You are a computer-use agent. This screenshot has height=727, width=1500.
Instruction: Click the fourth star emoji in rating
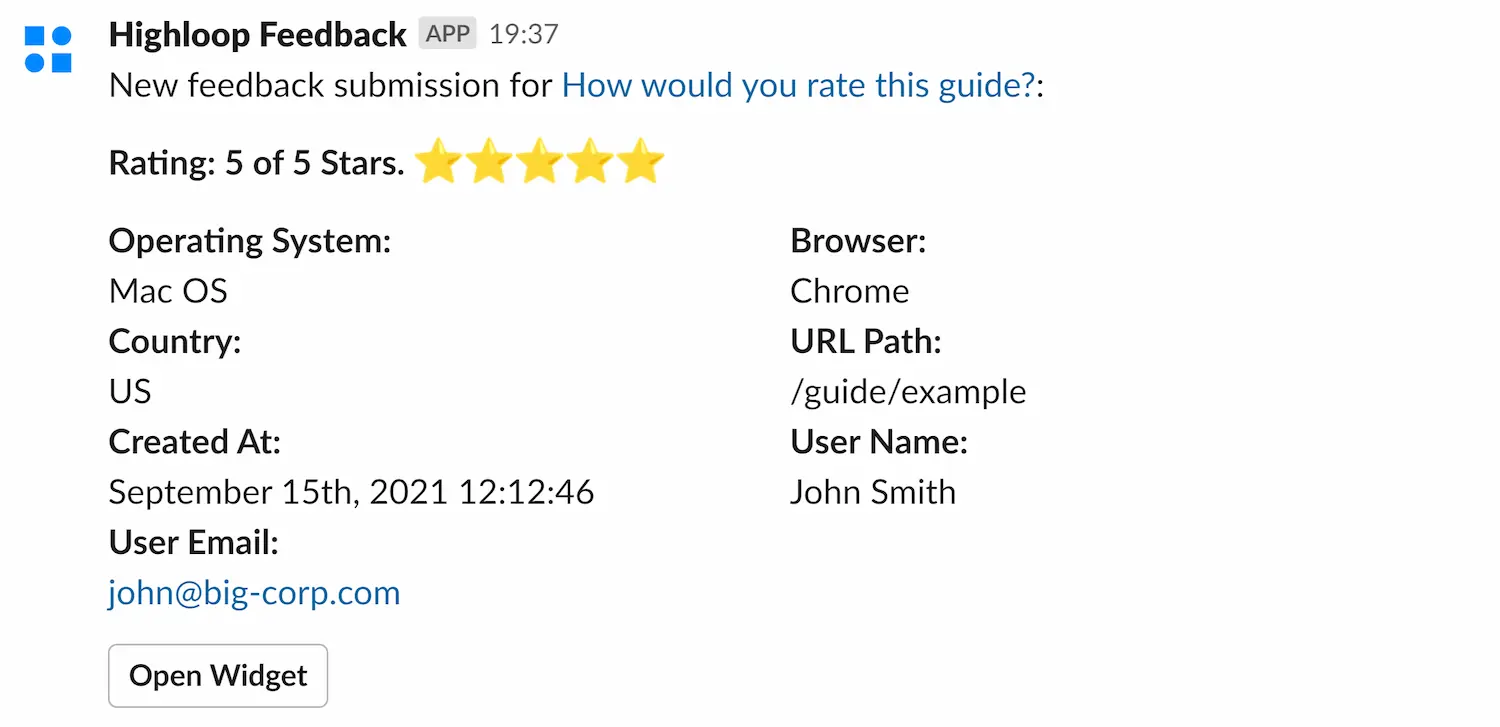[x=590, y=162]
